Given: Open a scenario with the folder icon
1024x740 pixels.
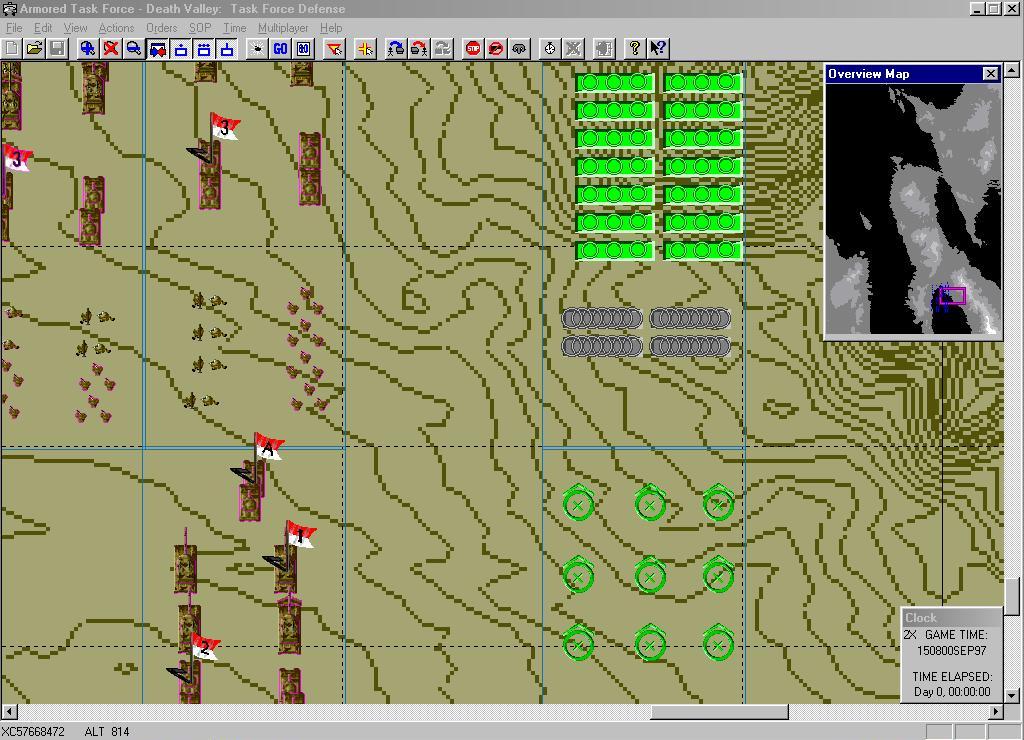Looking at the screenshot, I should click(x=34, y=48).
